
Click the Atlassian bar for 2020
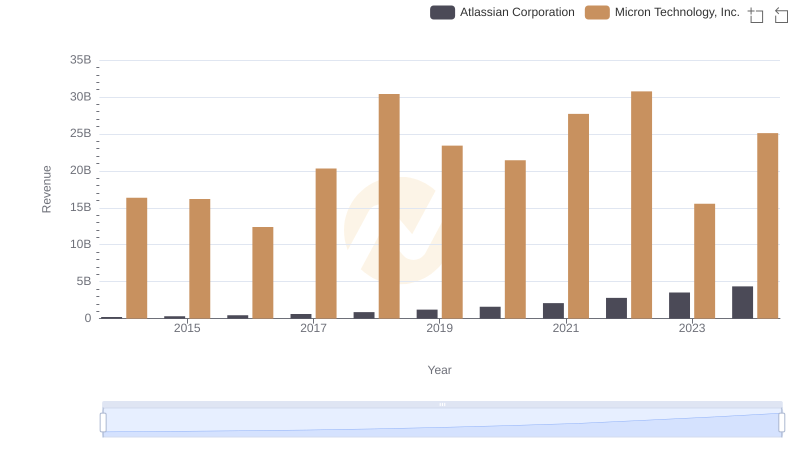[x=490, y=313]
